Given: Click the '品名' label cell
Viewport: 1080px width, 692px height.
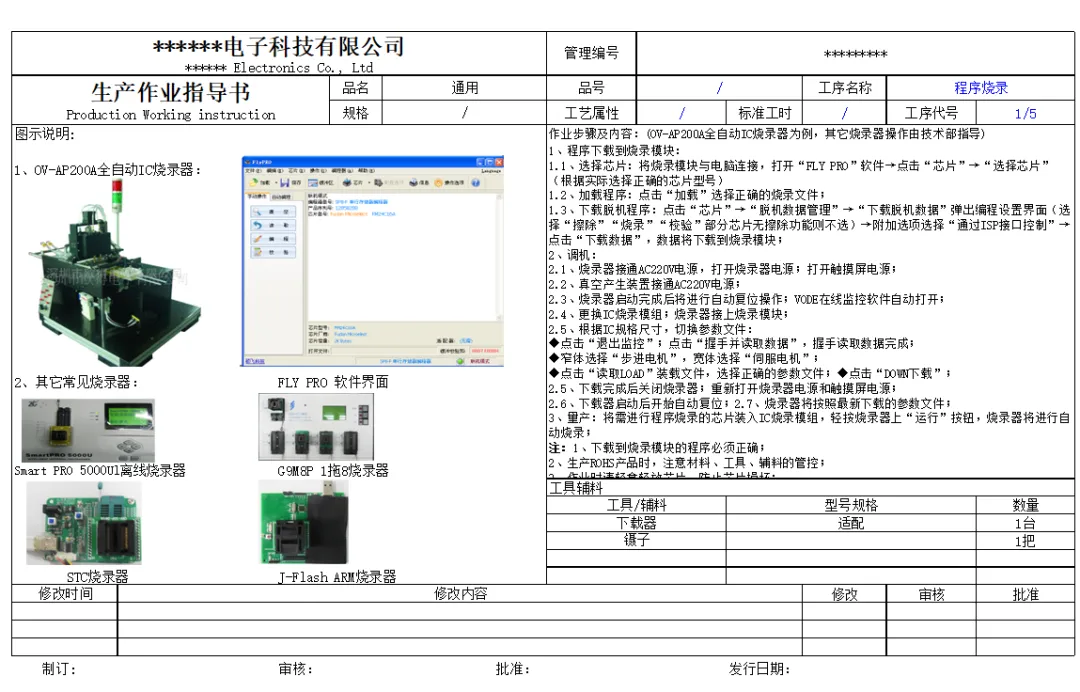Looking at the screenshot, I should pyautogui.click(x=355, y=88).
